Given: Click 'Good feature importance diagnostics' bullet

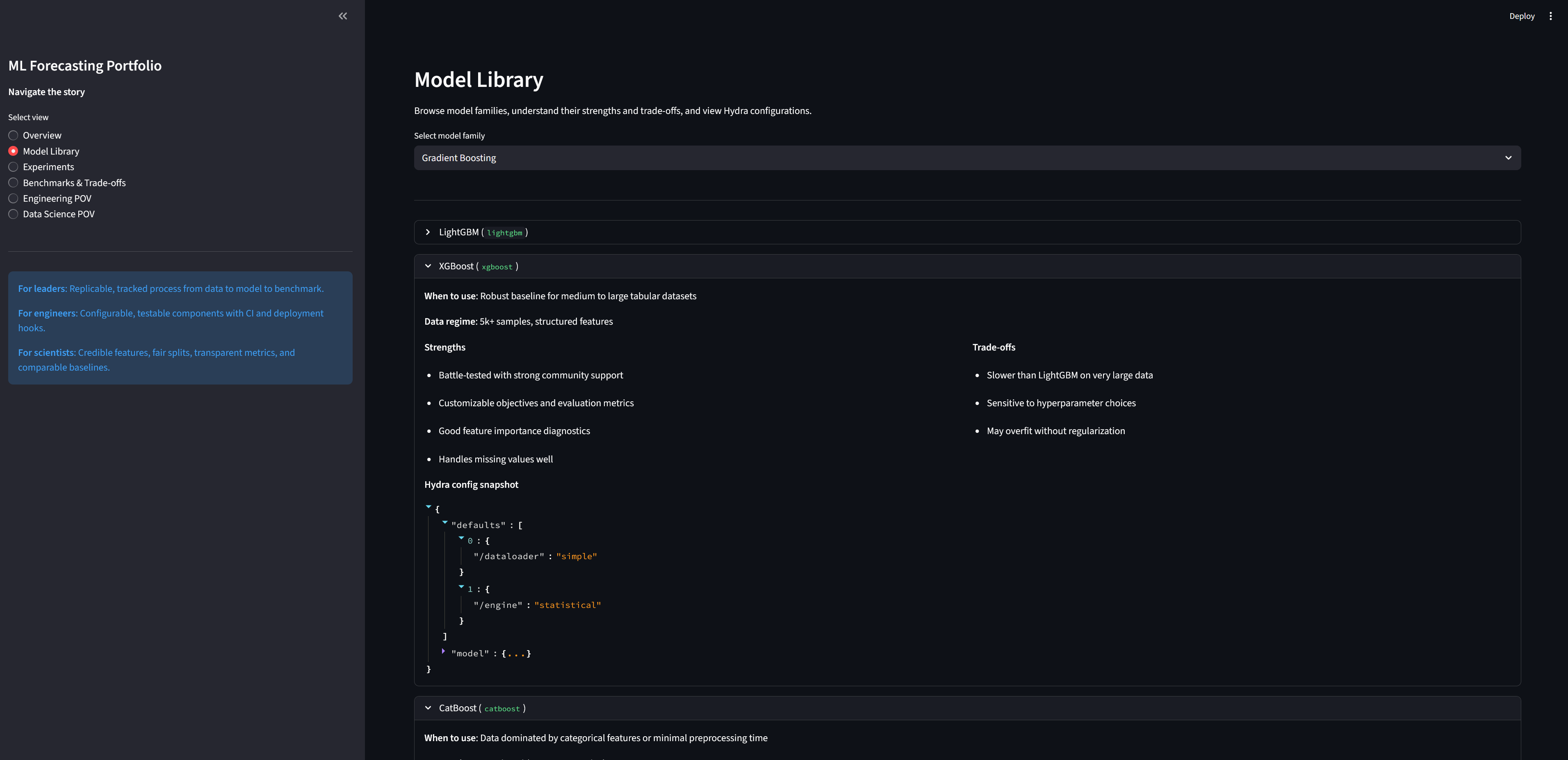Looking at the screenshot, I should 514,431.
